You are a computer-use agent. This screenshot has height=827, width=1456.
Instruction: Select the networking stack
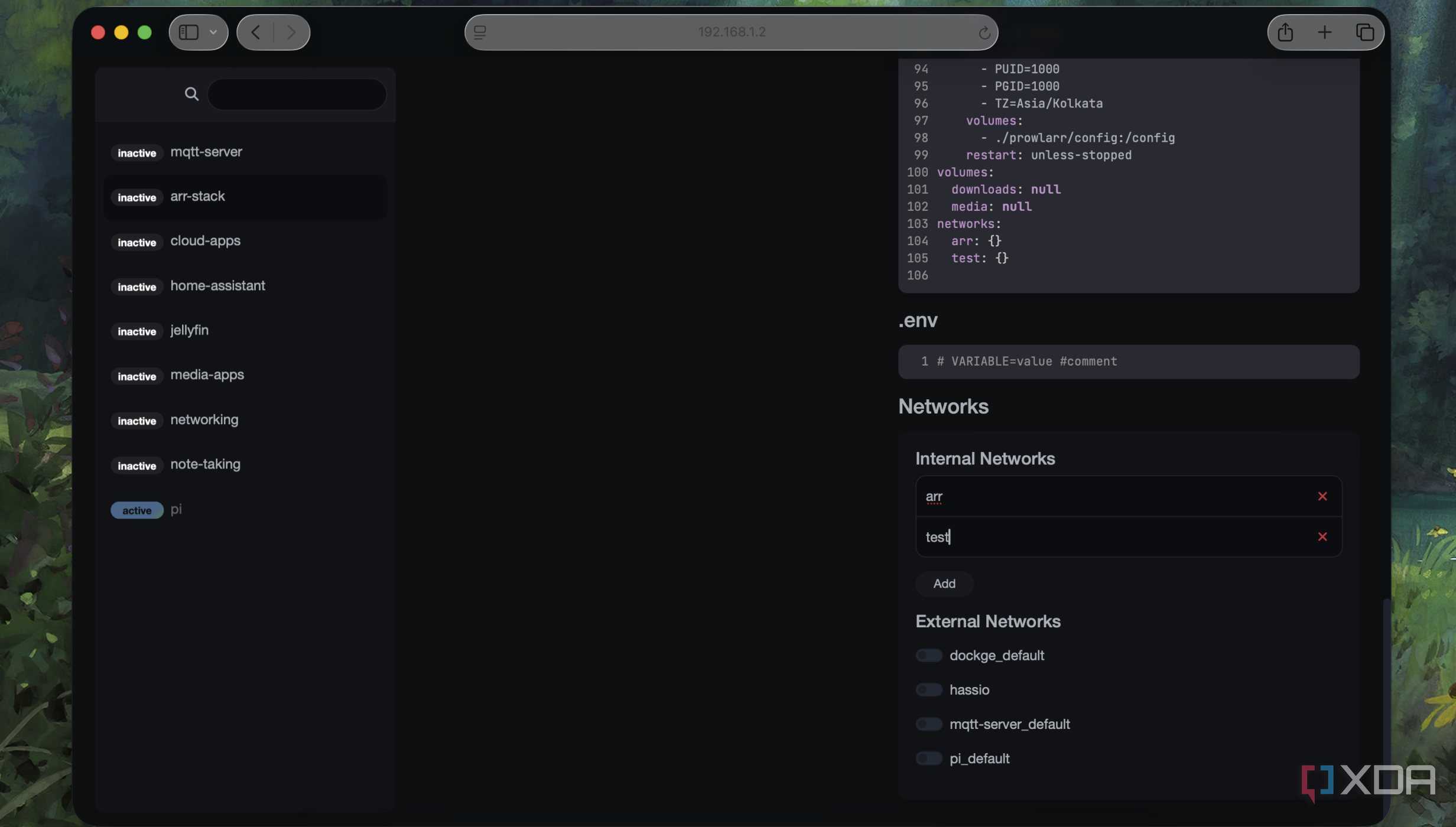pyautogui.click(x=245, y=420)
